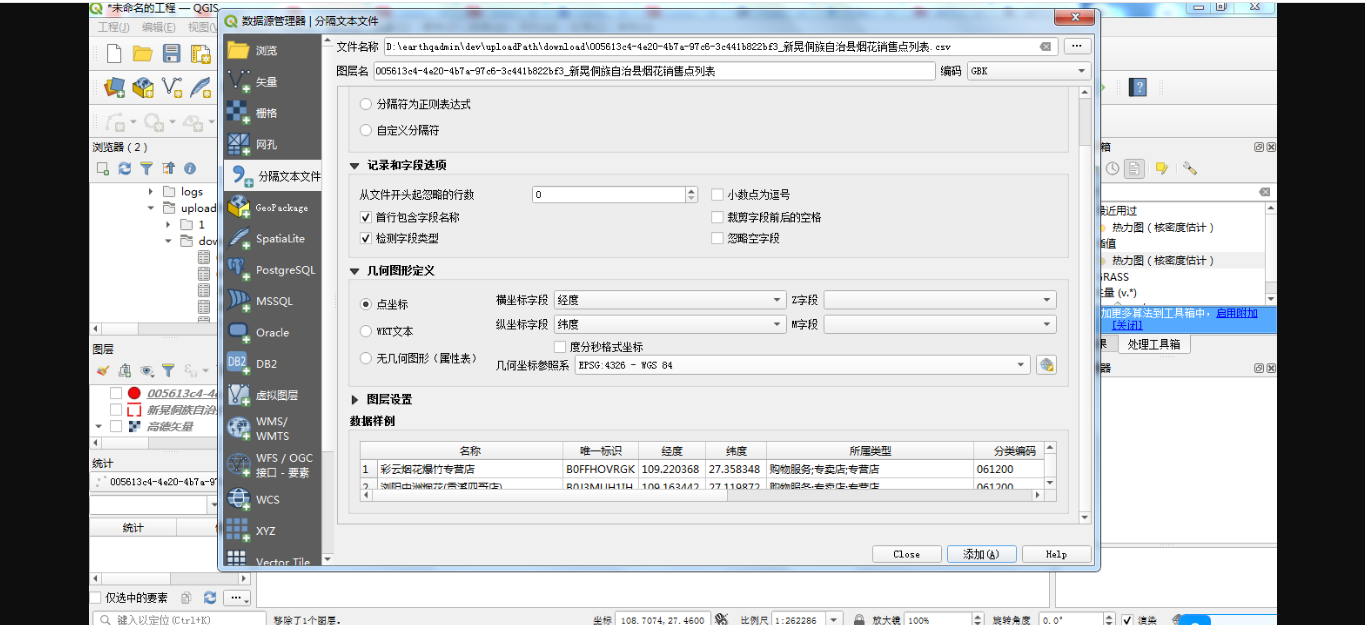Viewport: 1365px width, 625px height.
Task: Open the 纵坐标字段 纬度 dropdown
Action: click(x=670, y=324)
